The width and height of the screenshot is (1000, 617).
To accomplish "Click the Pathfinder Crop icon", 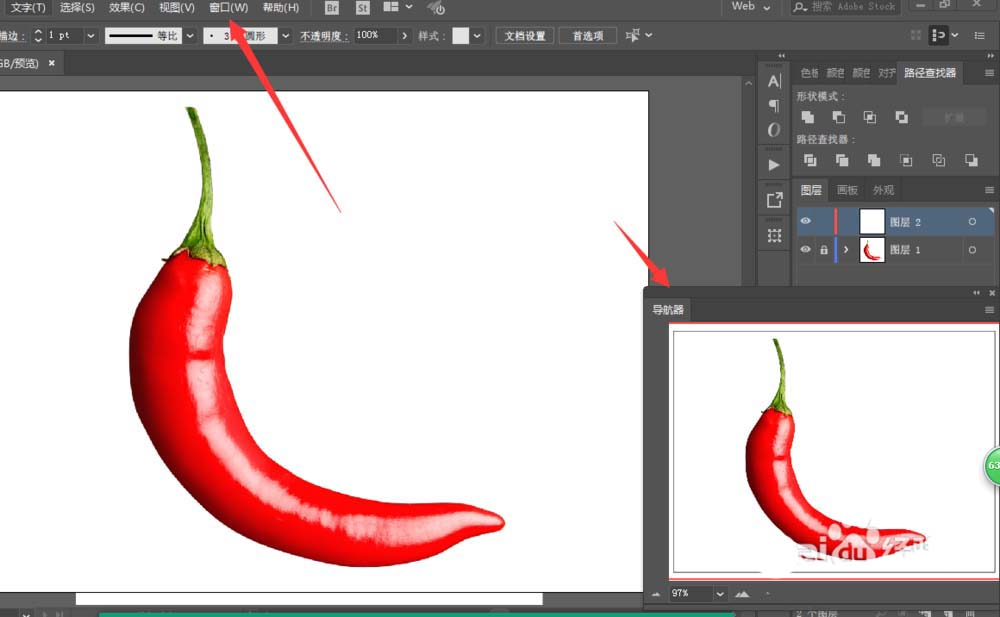I will [906, 160].
